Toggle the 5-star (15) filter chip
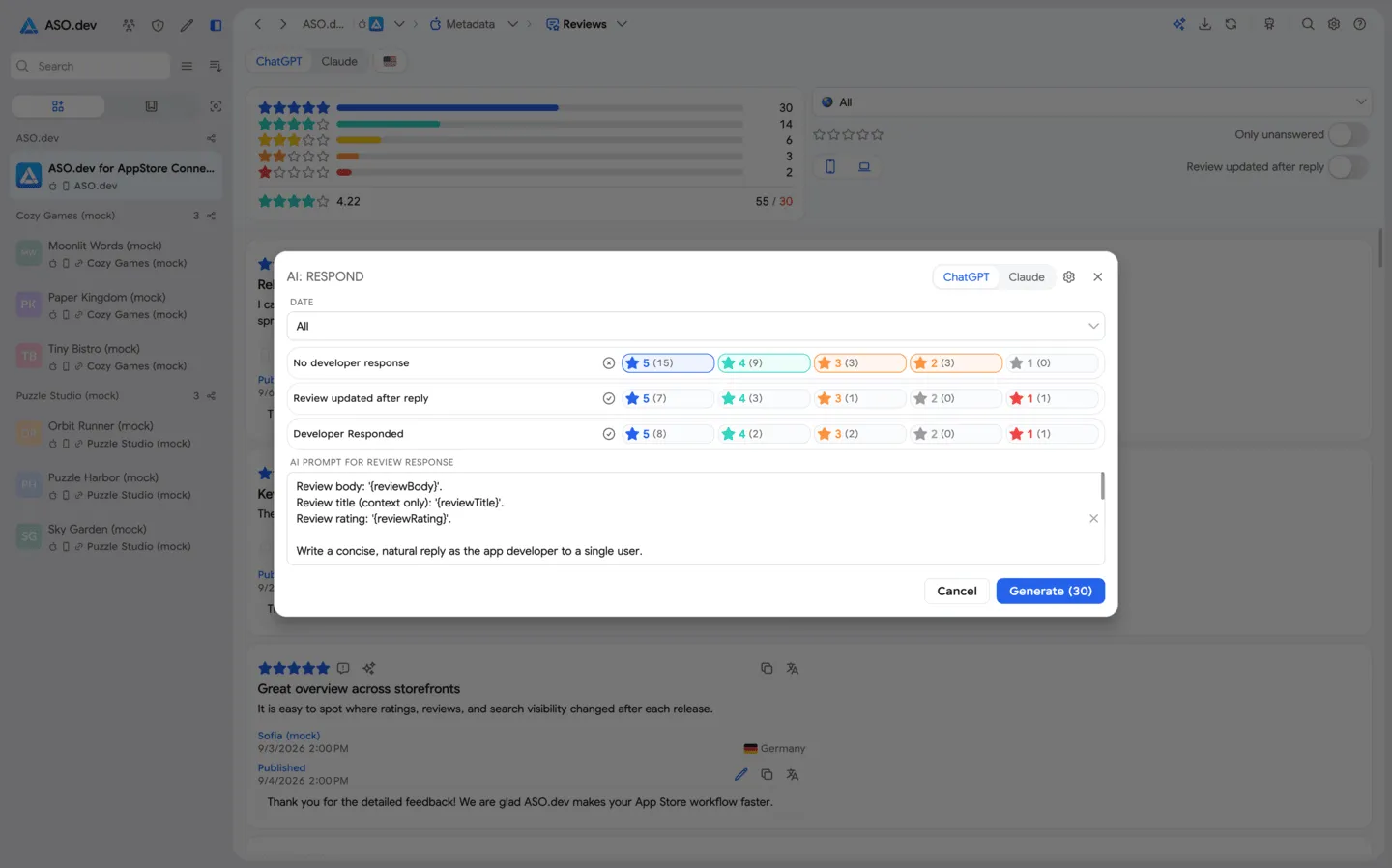Image resolution: width=1392 pixels, height=868 pixels. (668, 363)
